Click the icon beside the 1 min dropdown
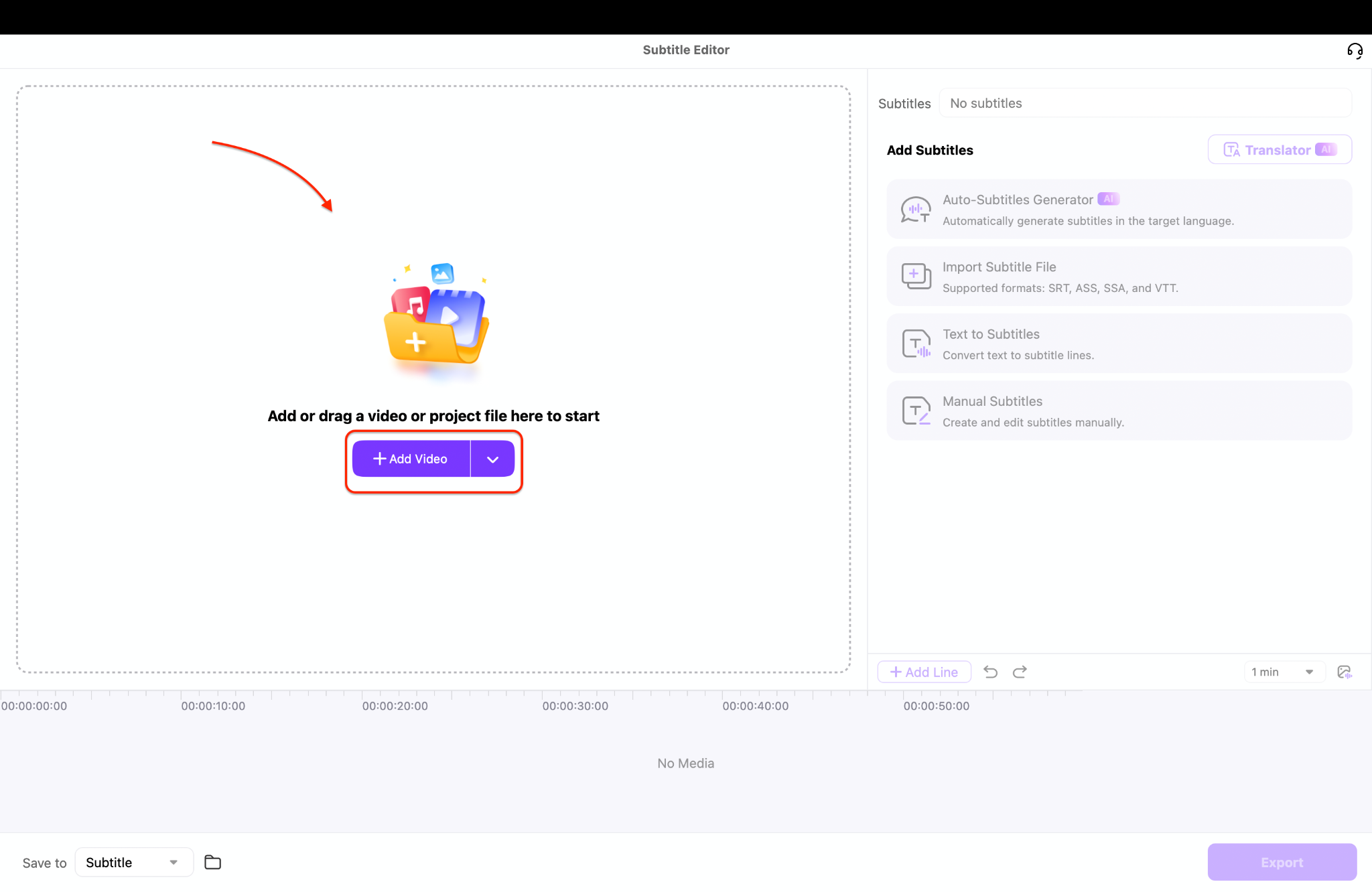Screen dimensions: 1372x892 click(x=1344, y=672)
